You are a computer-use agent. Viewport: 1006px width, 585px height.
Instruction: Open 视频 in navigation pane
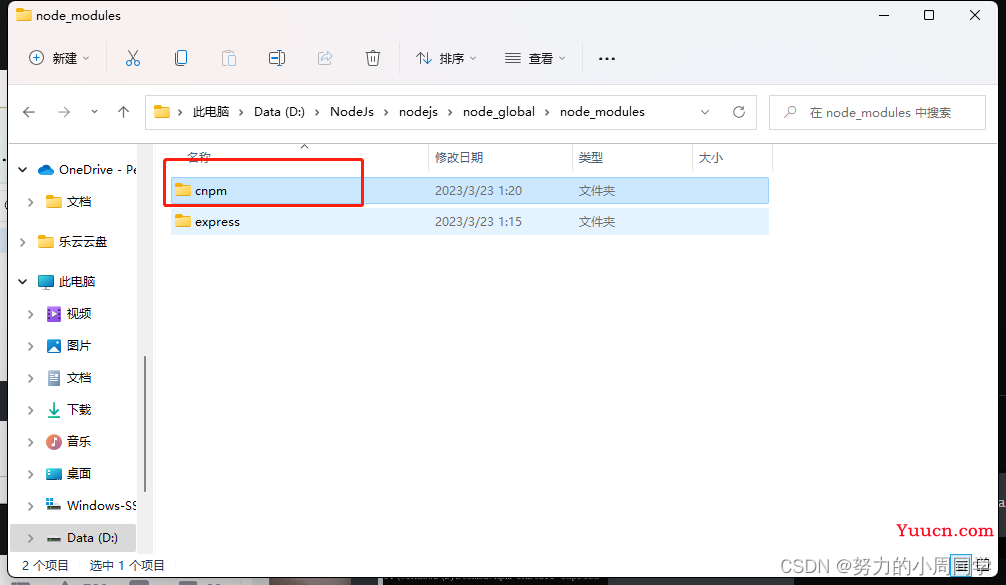[69, 314]
